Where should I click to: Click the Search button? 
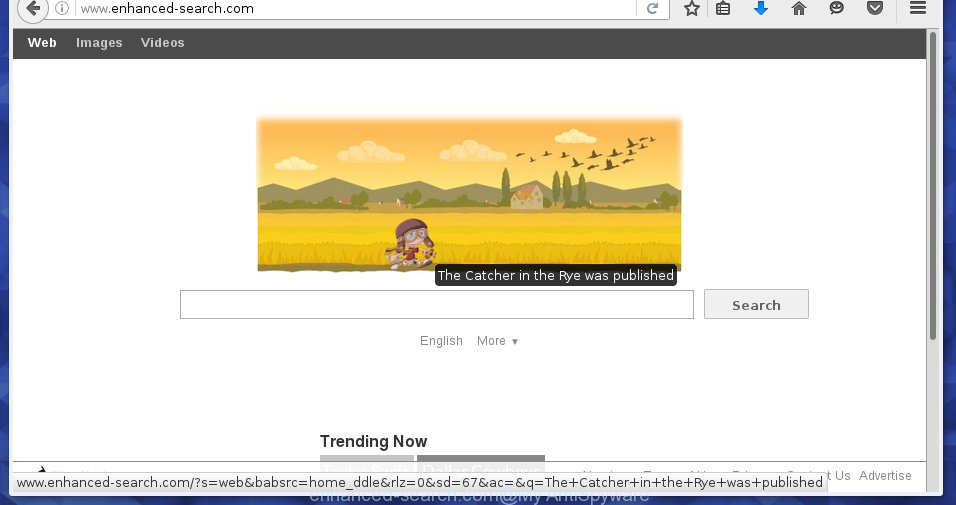(x=756, y=304)
